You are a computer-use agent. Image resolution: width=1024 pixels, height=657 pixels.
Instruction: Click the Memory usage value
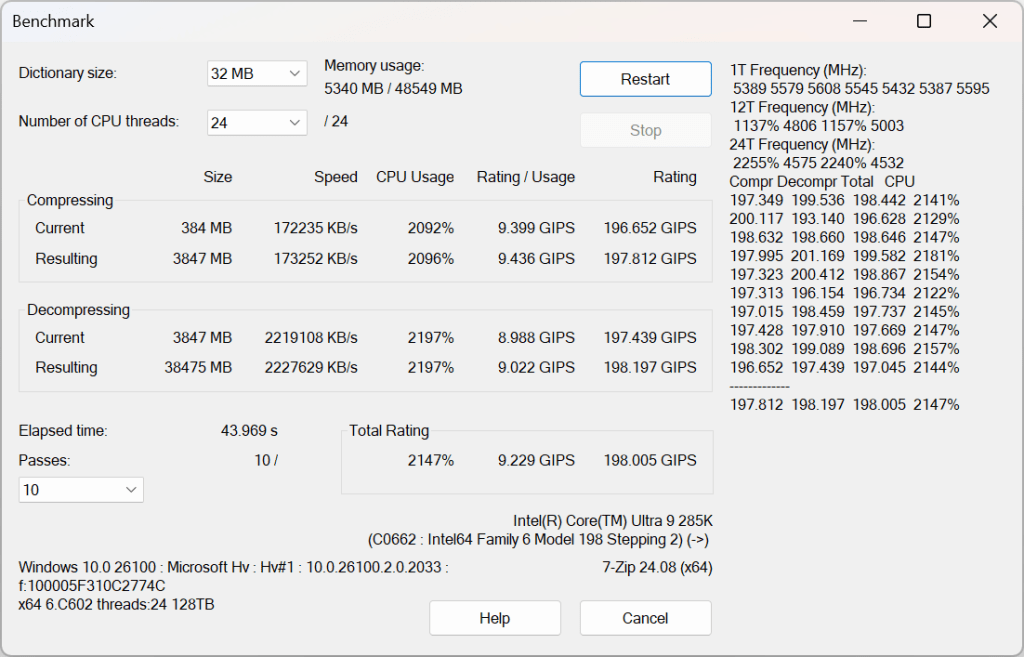pyautogui.click(x=394, y=87)
